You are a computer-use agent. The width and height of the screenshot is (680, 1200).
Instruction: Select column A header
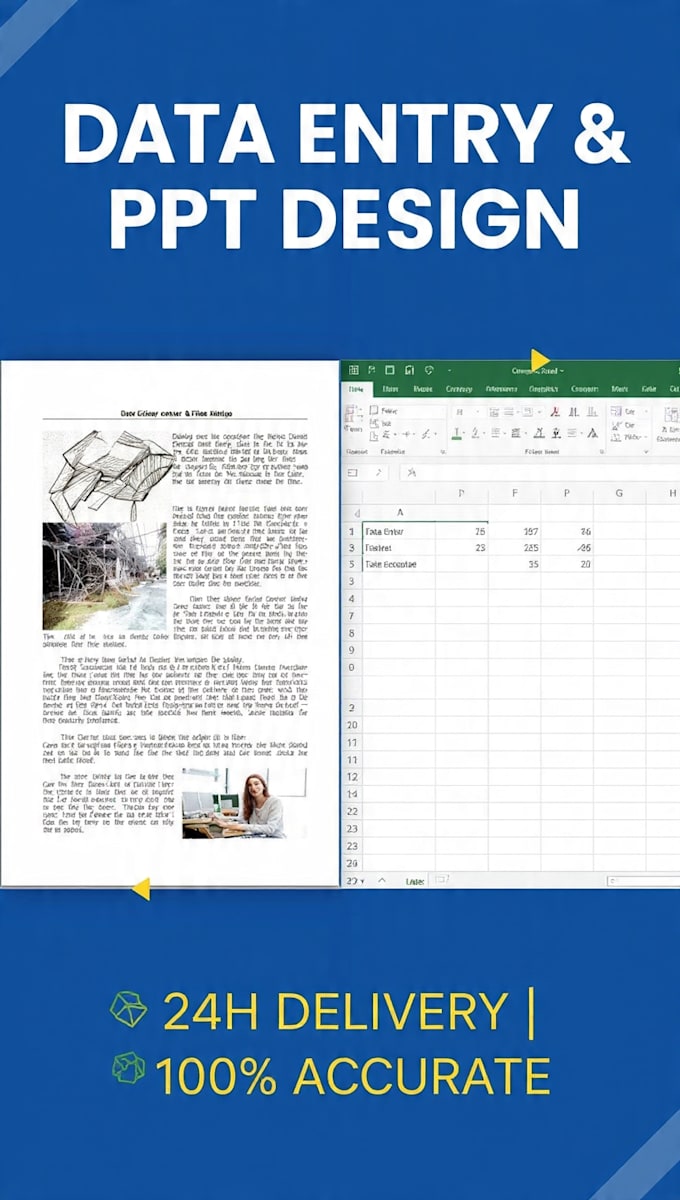point(400,512)
